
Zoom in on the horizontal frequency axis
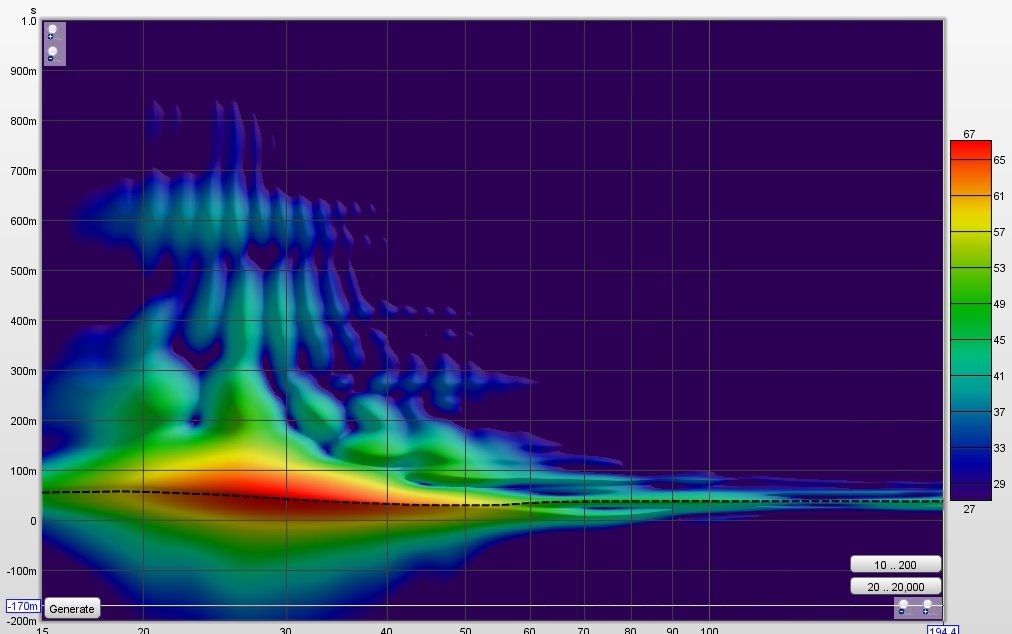[927, 608]
